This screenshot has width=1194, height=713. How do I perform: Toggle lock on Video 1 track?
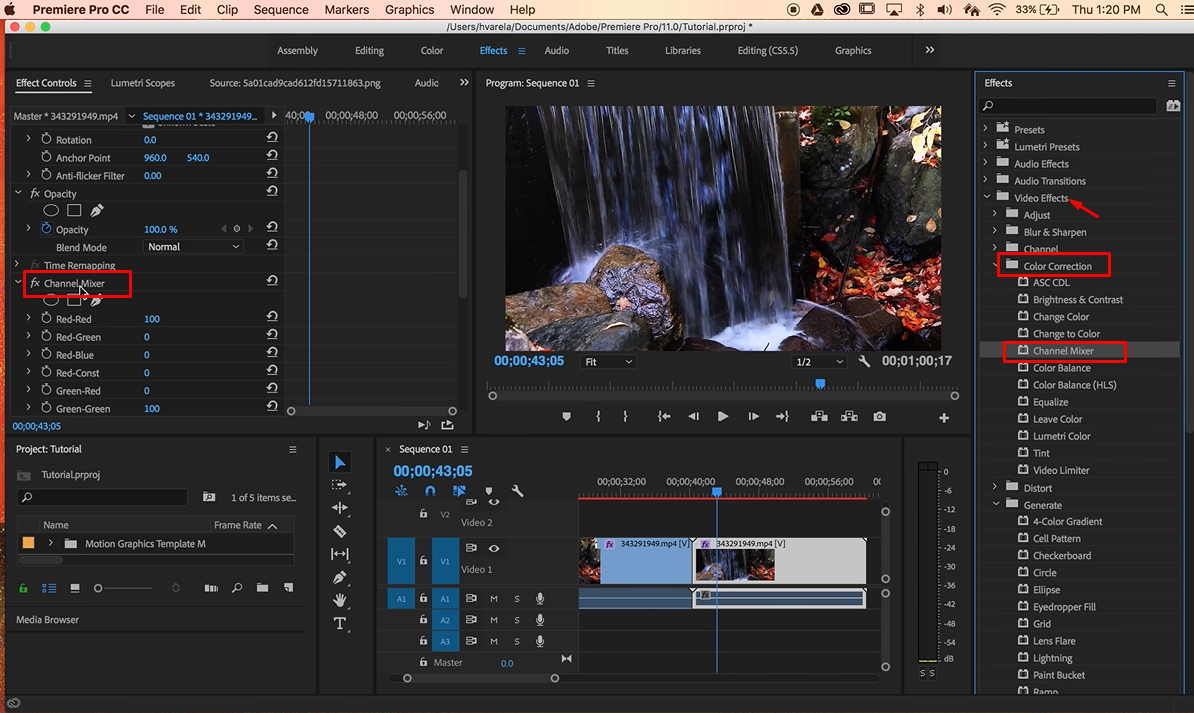click(423, 561)
